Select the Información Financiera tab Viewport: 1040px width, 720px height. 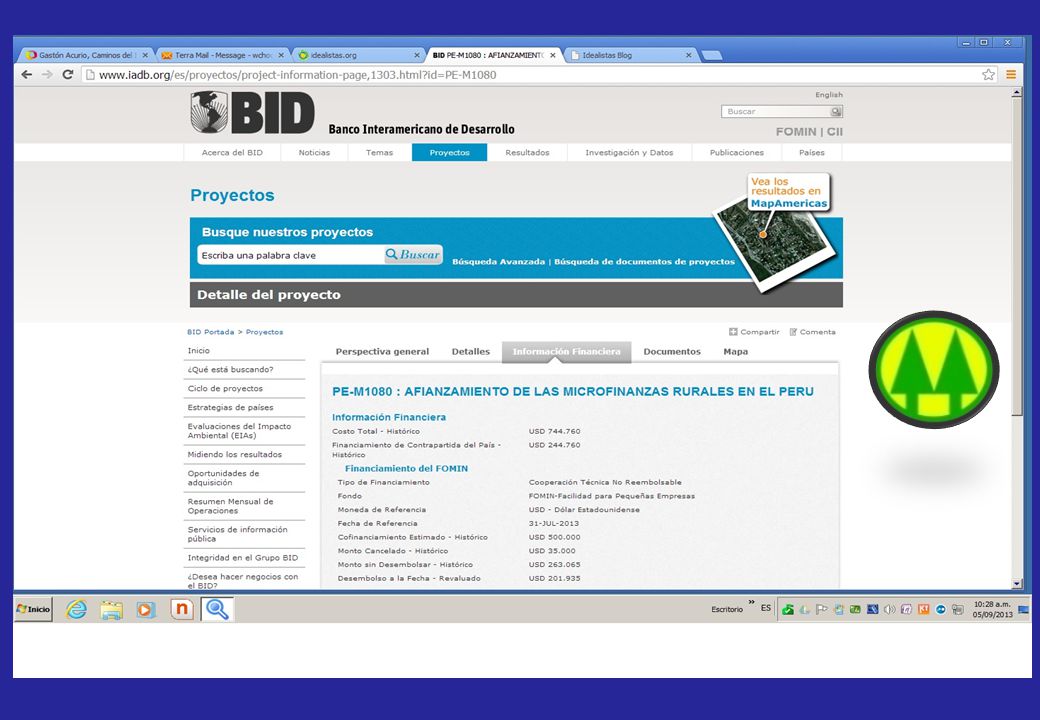tap(566, 352)
